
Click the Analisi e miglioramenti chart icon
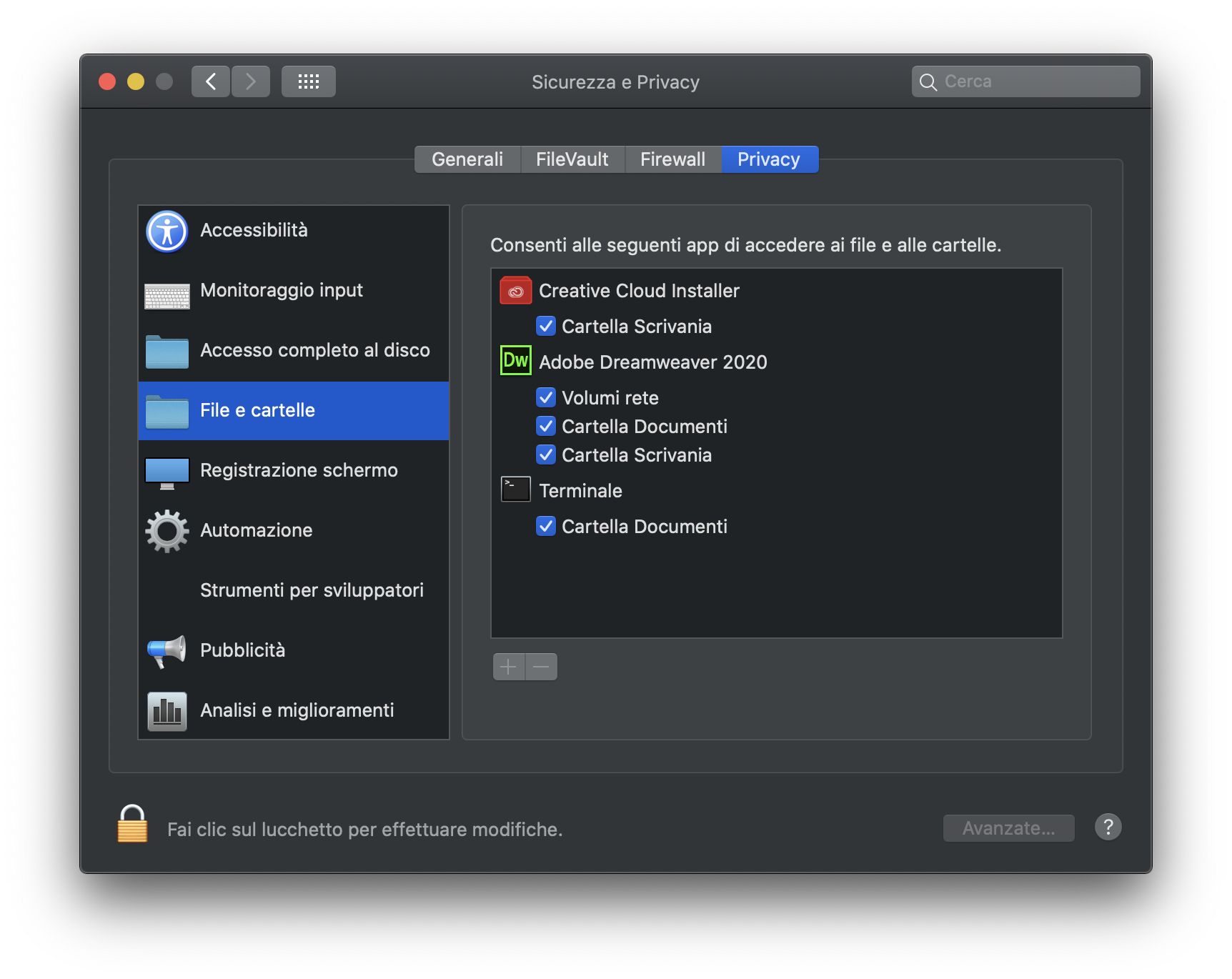pyautogui.click(x=167, y=710)
